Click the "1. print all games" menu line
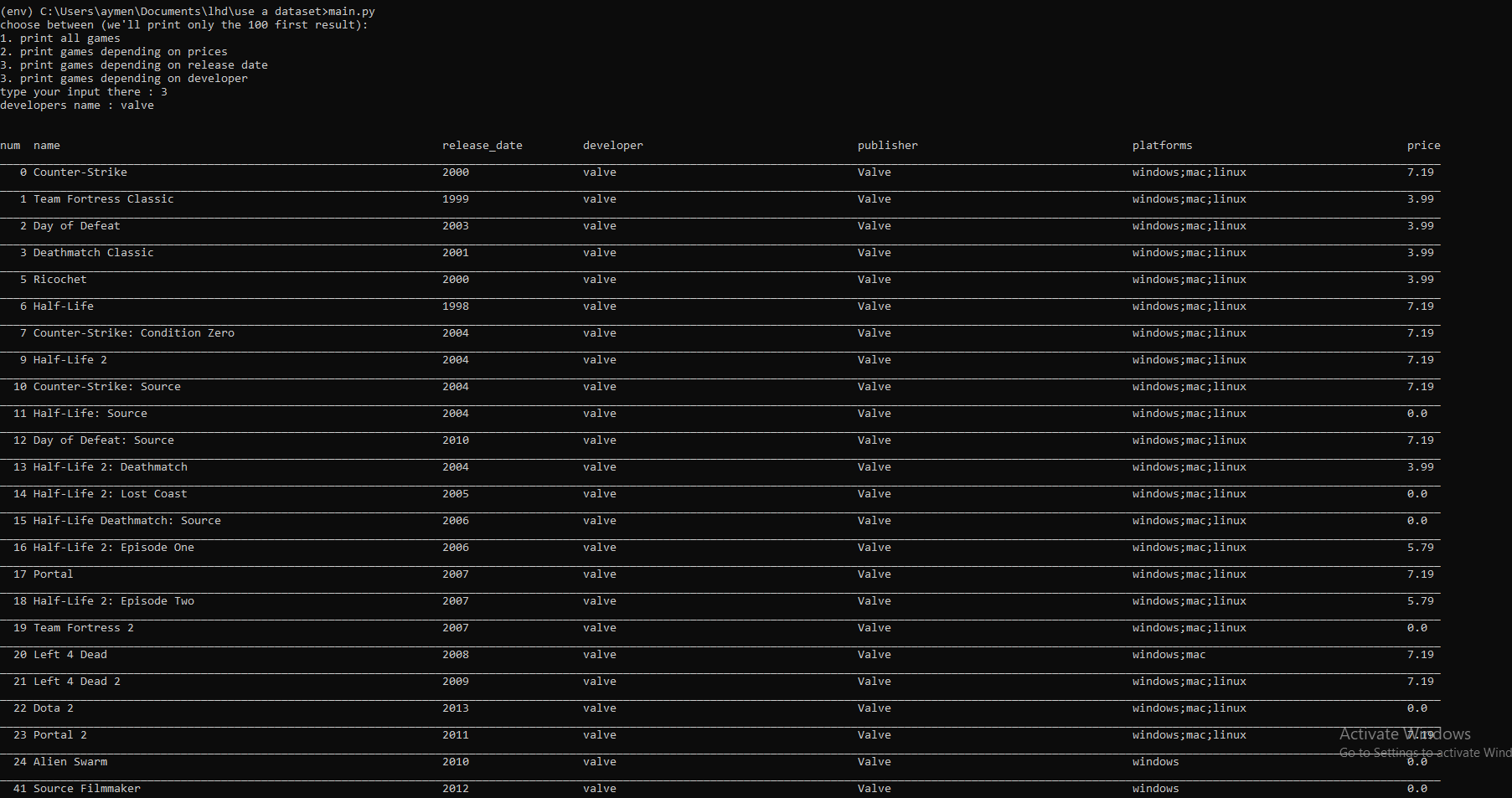This screenshot has height=798, width=1512. (60, 38)
